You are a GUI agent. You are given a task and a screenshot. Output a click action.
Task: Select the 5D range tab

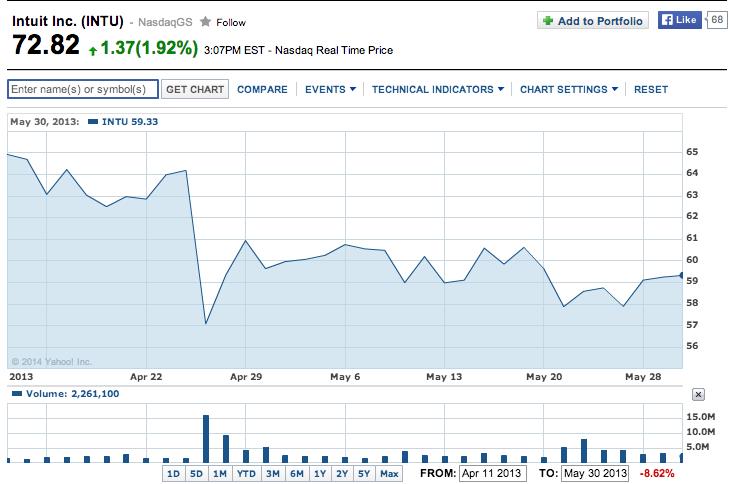point(196,474)
